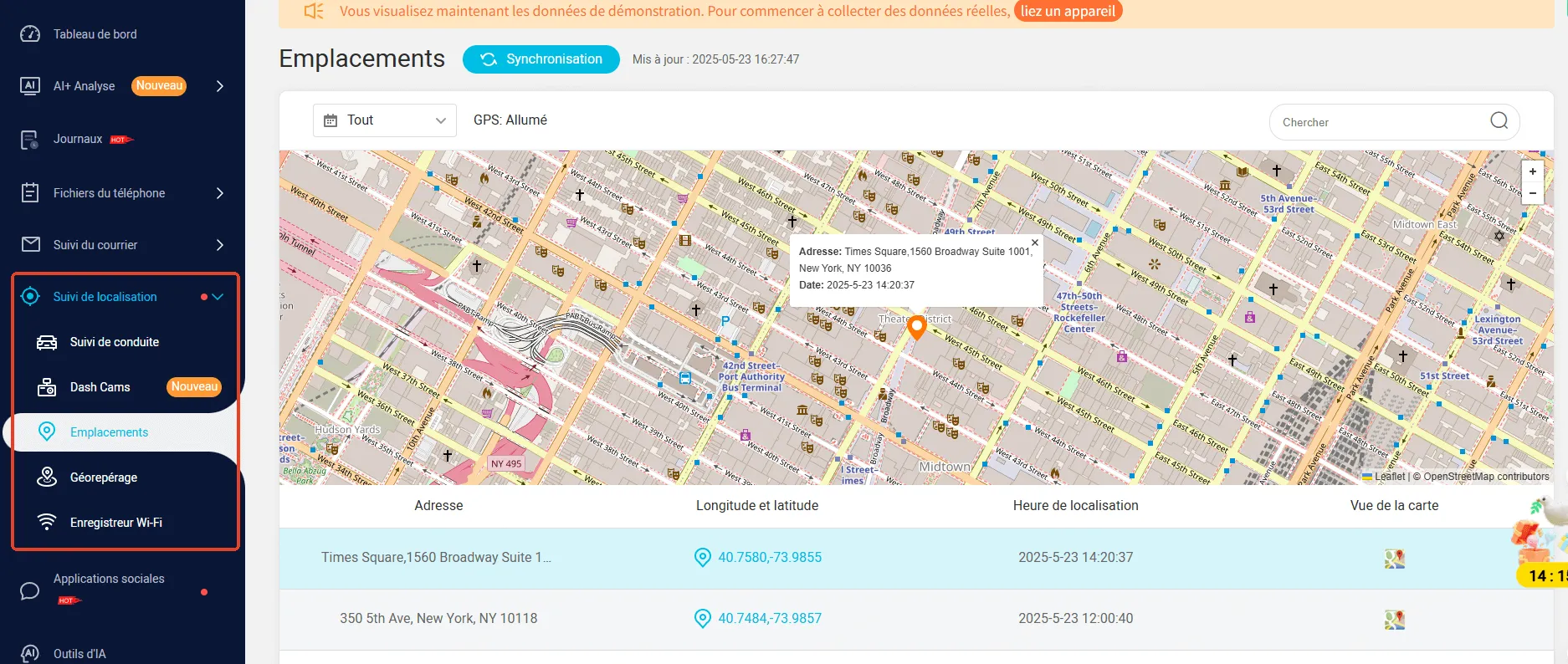Click the Fichiers du téléphone clipboard icon

[30, 193]
